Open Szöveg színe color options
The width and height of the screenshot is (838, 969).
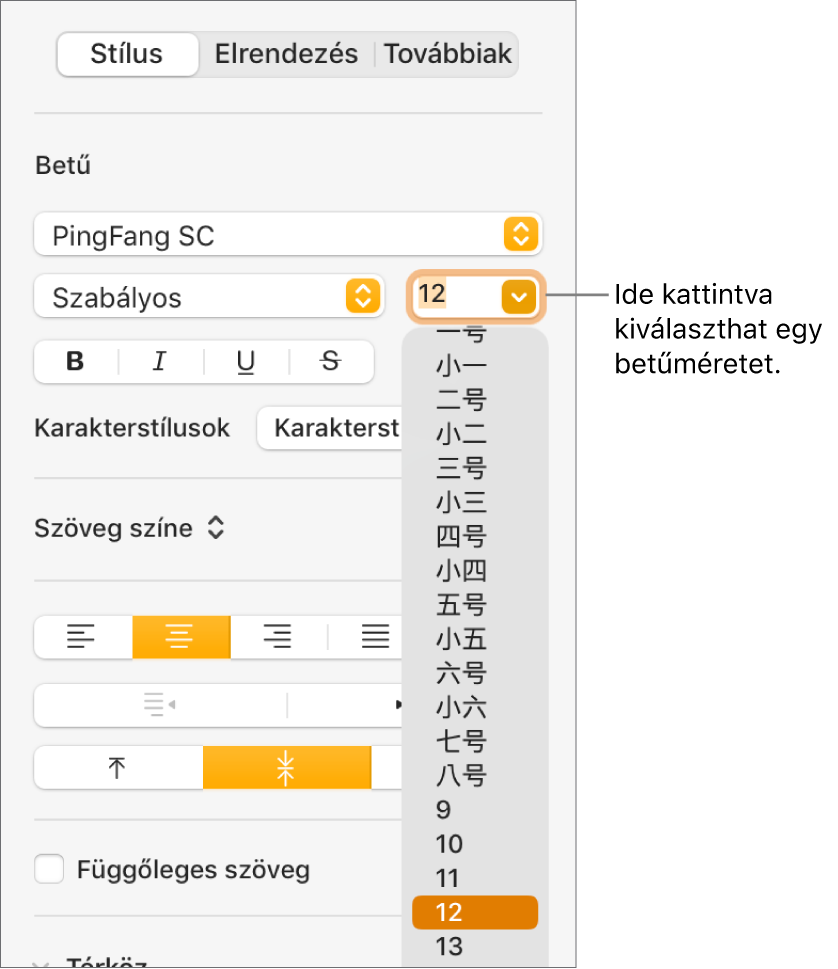tap(129, 529)
